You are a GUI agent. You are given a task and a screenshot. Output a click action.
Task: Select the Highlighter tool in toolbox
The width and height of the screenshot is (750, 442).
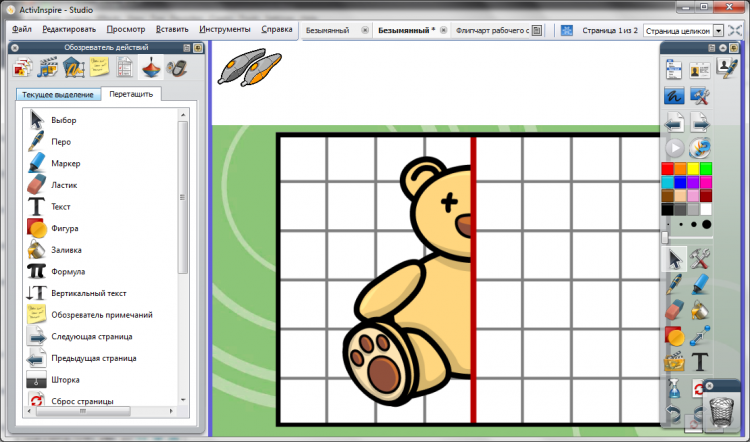(700, 284)
